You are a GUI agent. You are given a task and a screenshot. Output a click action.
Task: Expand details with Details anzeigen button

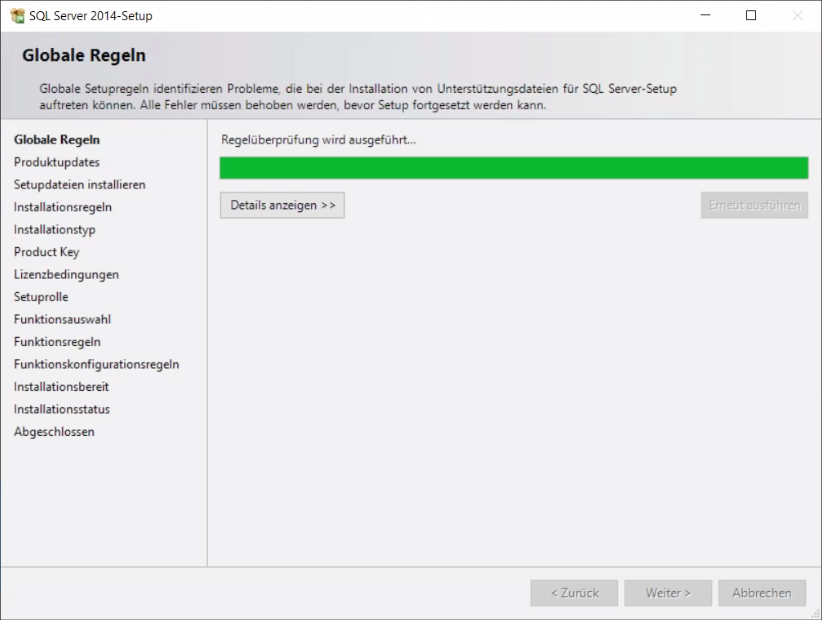(x=282, y=205)
